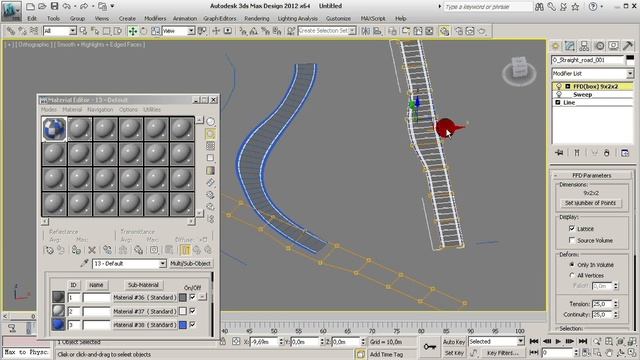640x360 pixels.
Task: Select All Vertices radio button
Action: (572, 275)
